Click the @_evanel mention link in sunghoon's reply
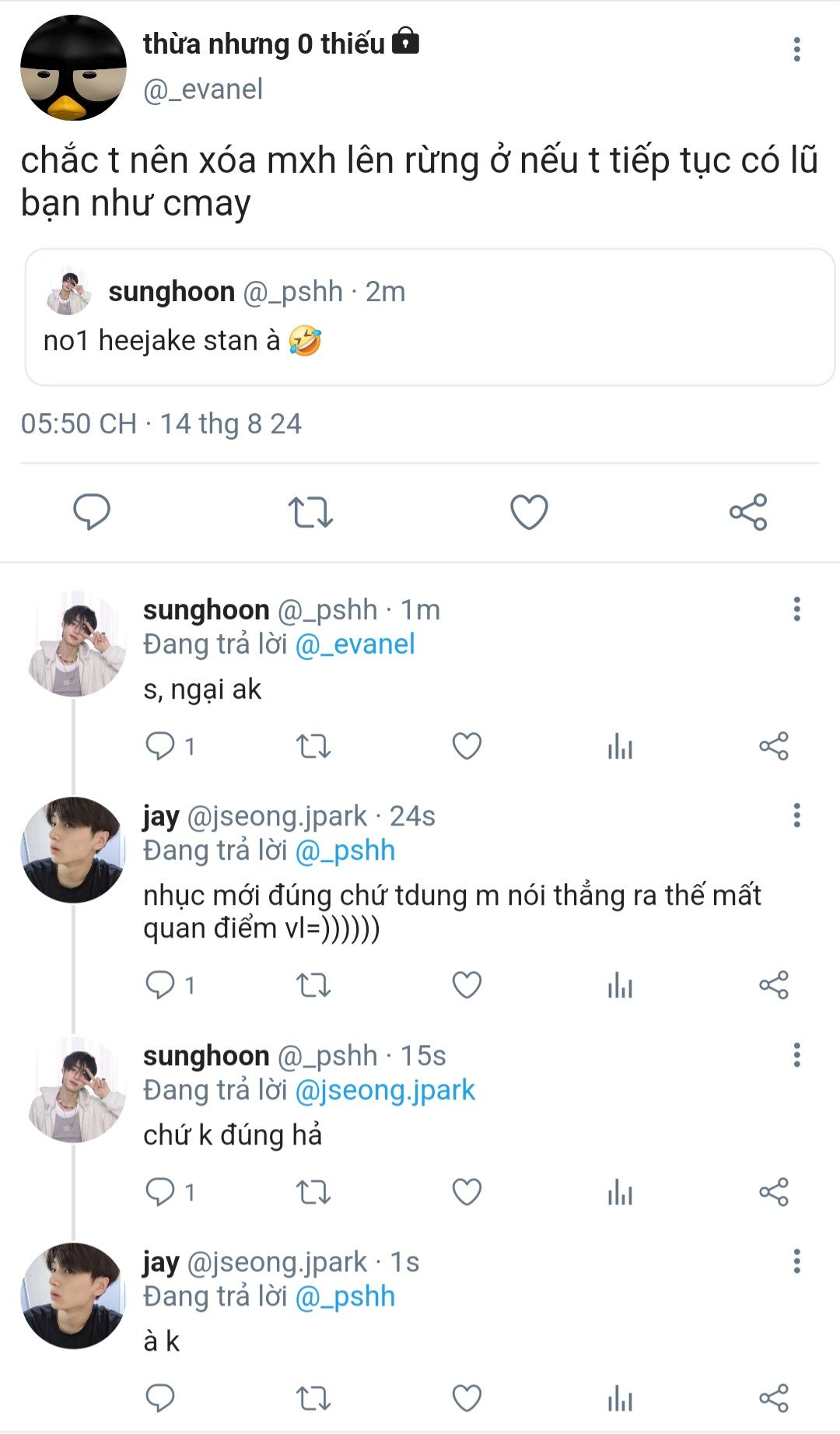This screenshot has width=840, height=1434. coord(355,644)
